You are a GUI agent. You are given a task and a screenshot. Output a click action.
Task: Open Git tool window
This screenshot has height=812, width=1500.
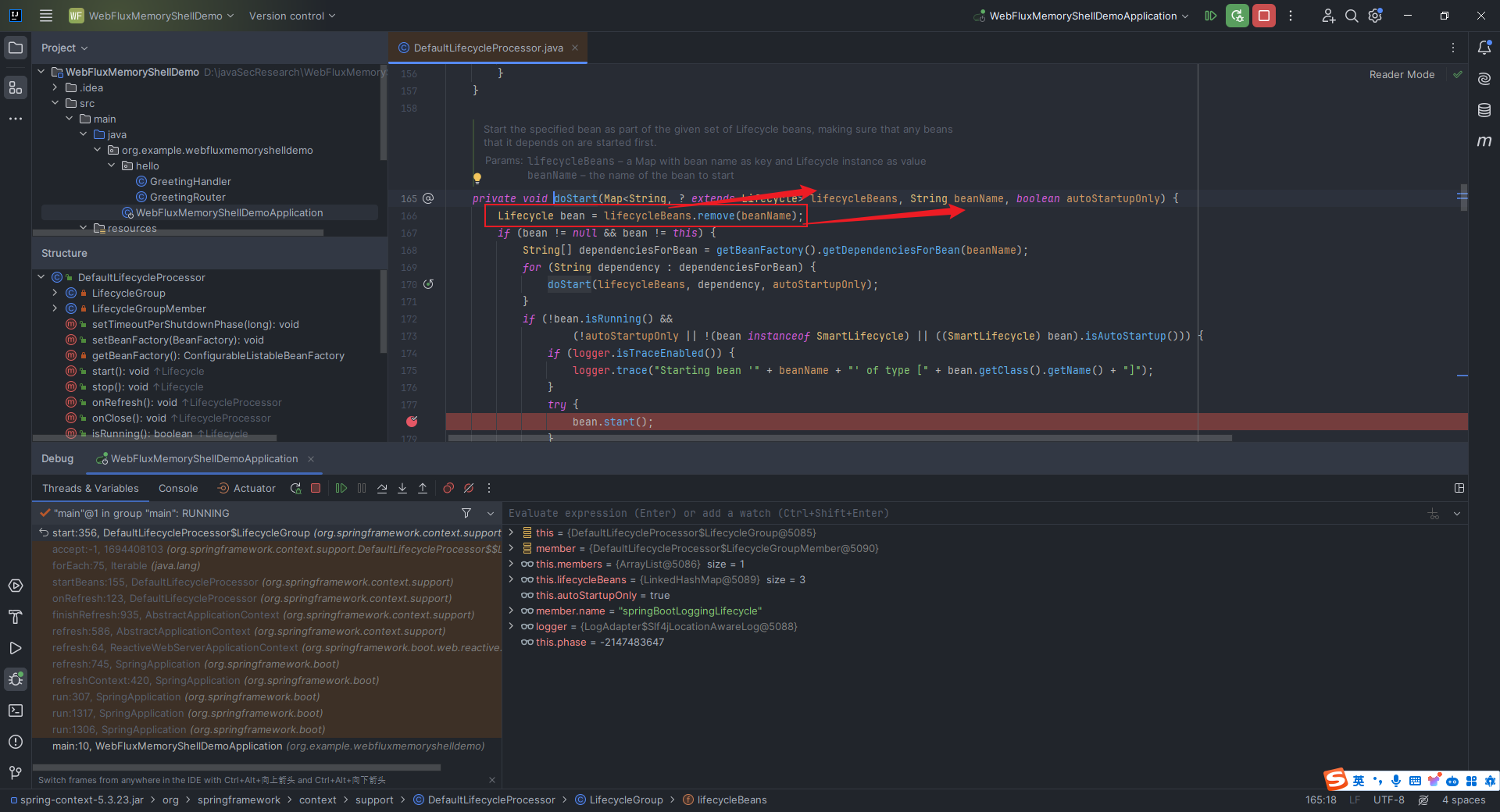[x=16, y=773]
